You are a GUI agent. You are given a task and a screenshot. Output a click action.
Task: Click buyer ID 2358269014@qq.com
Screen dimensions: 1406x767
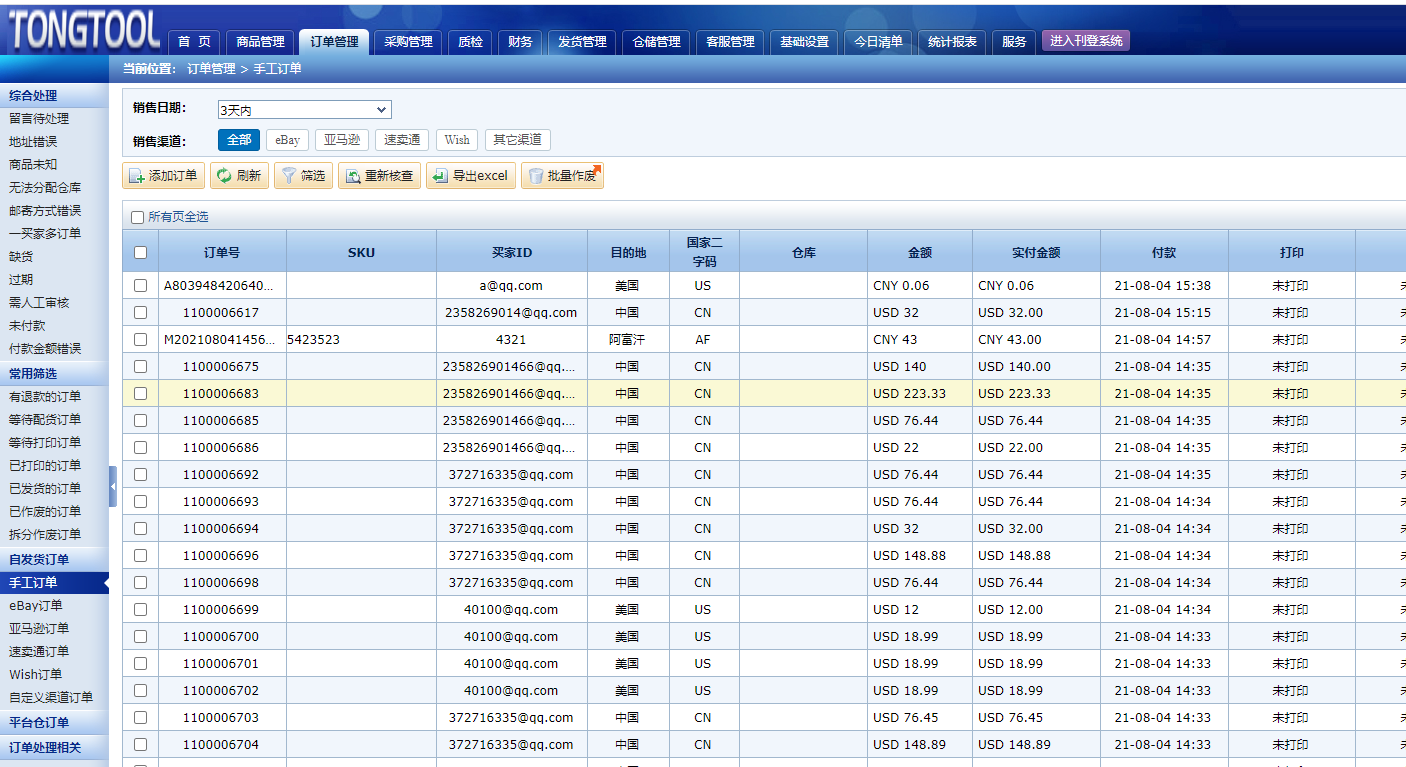511,312
